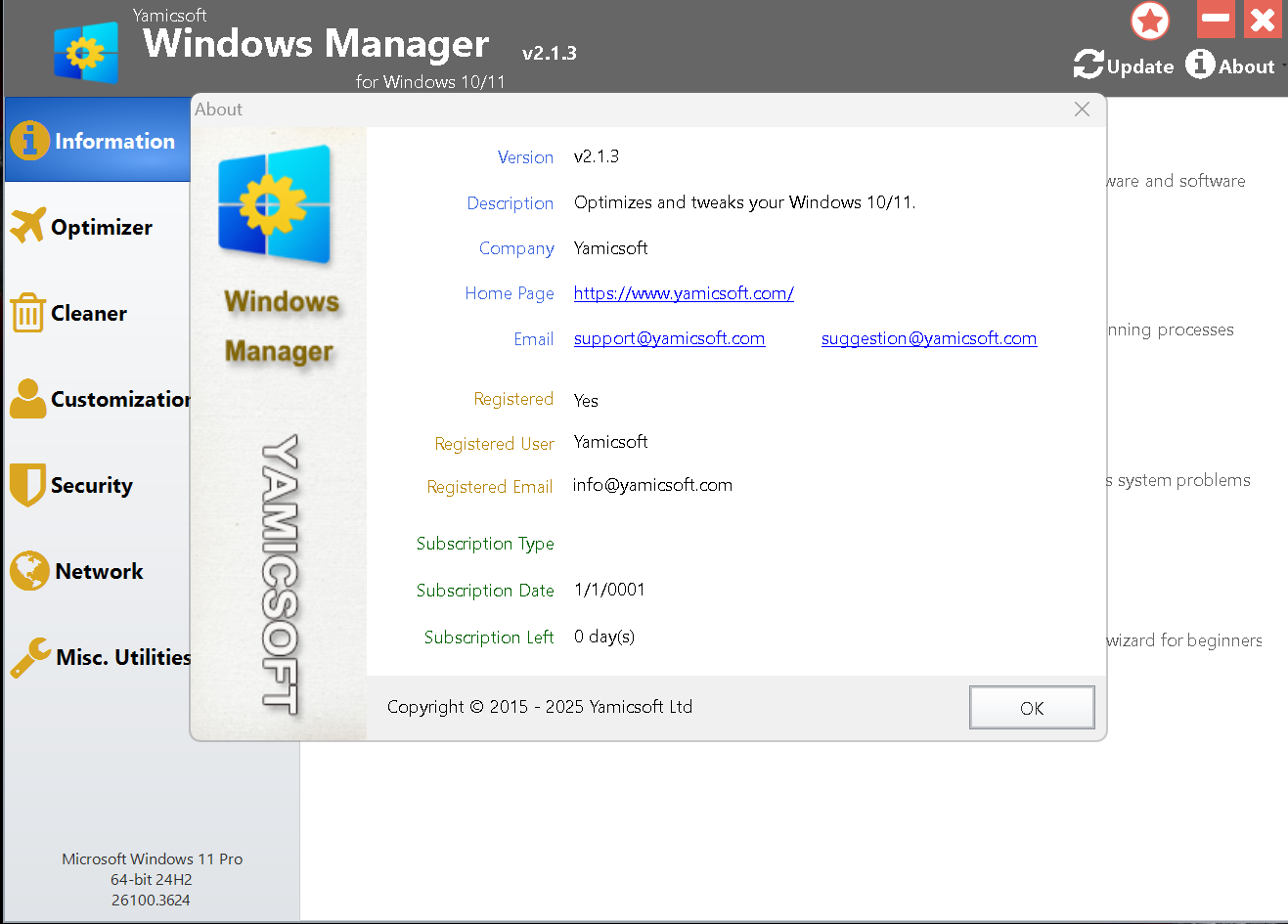Screen dimensions: 1288x924
Task: Click the Yamicsoft Windows Manager logo icon in header
Action: 87,51
